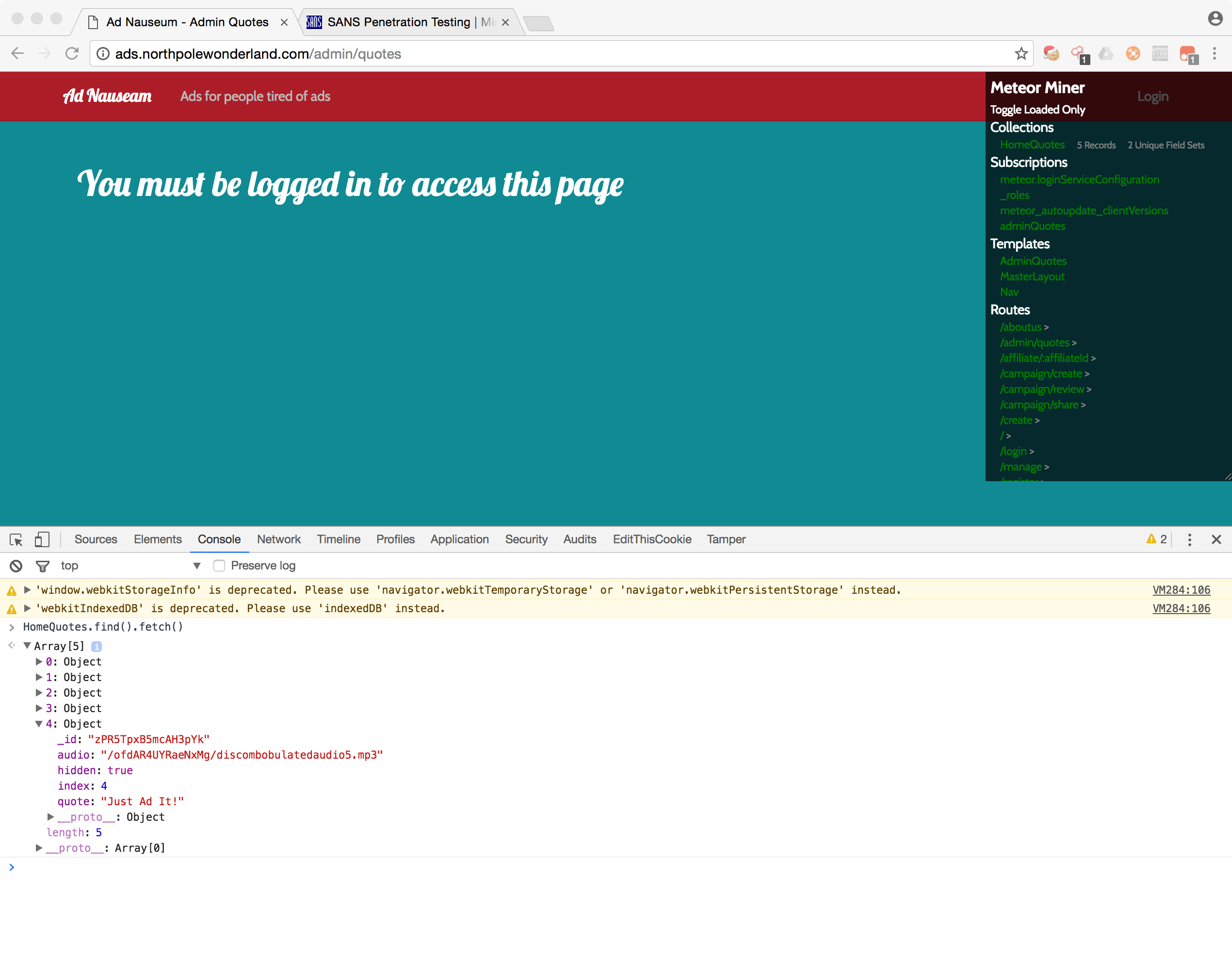
Task: Expand the __proto__ Array entry
Action: (36, 847)
